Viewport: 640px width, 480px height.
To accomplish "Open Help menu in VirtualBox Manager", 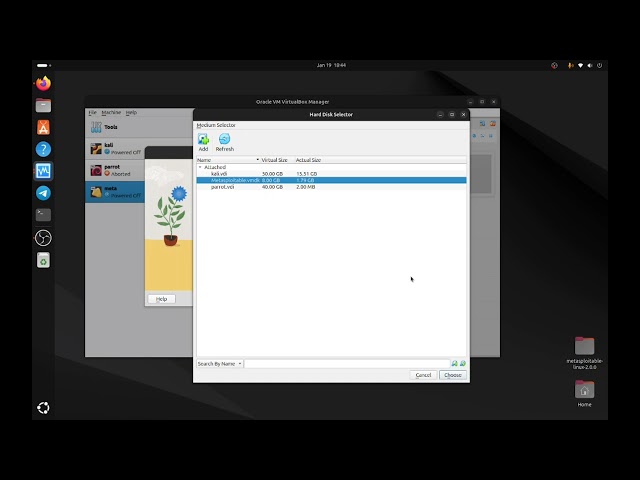I will click(131, 112).
